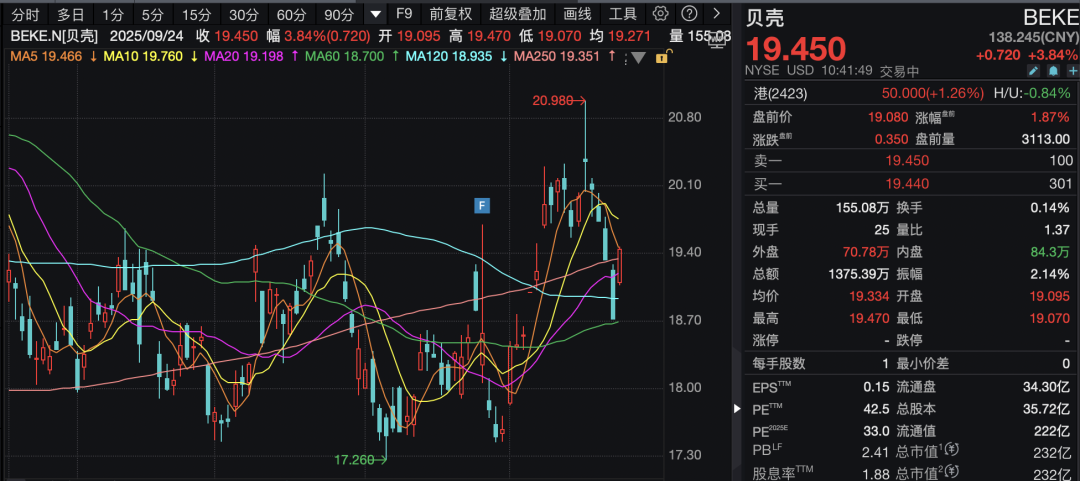Select the 5分 period tab
Screen dimensions: 1080x481
pos(152,14)
